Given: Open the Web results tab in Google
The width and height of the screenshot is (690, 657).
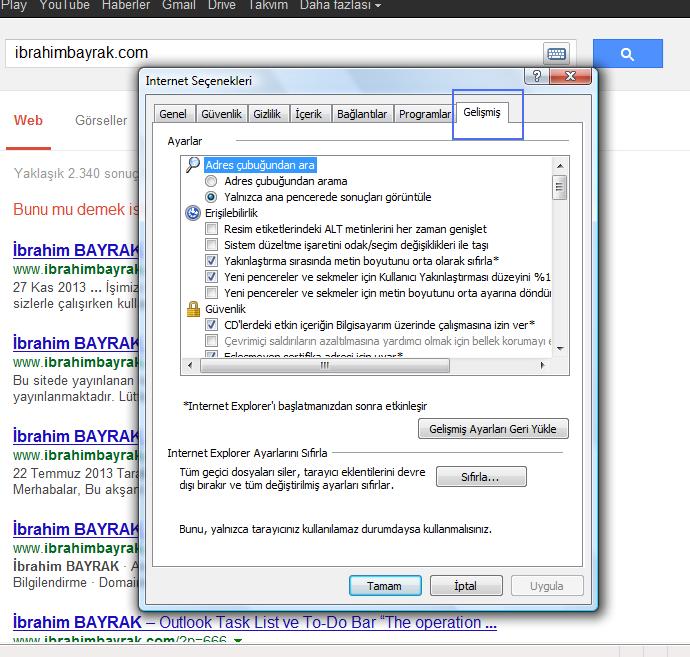Looking at the screenshot, I should coord(28,120).
